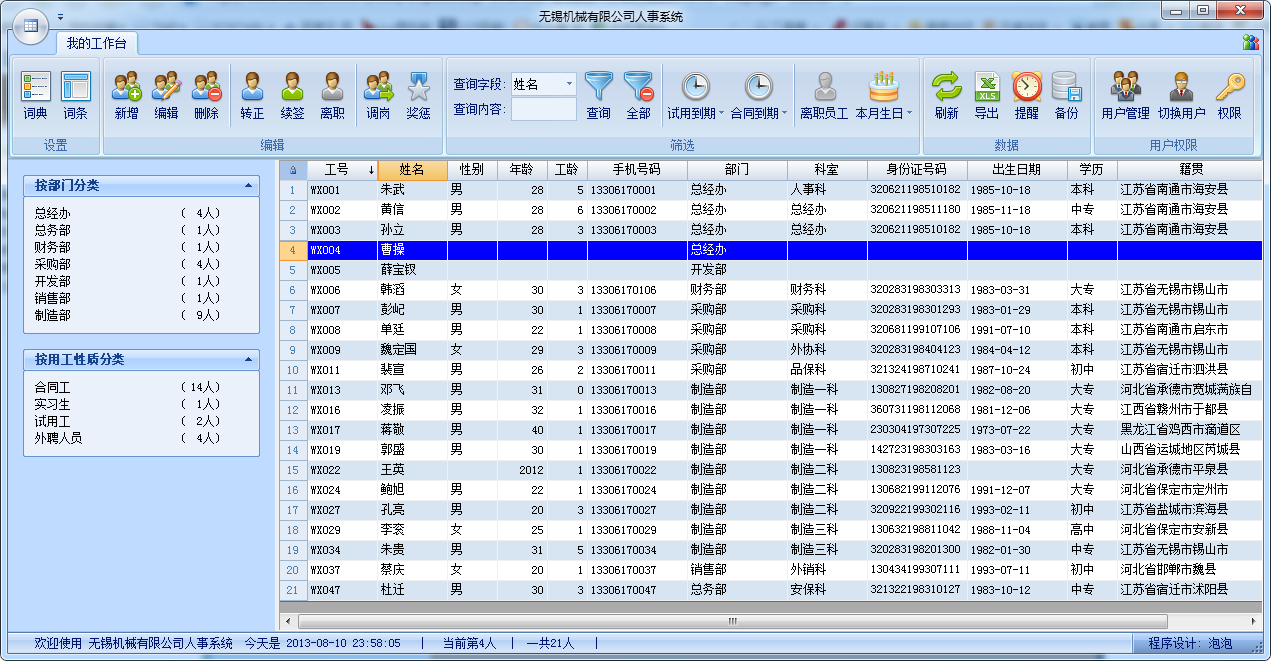The height and width of the screenshot is (661, 1271).
Task: Expand the 本月生日 dropdown button
Action: [909, 114]
